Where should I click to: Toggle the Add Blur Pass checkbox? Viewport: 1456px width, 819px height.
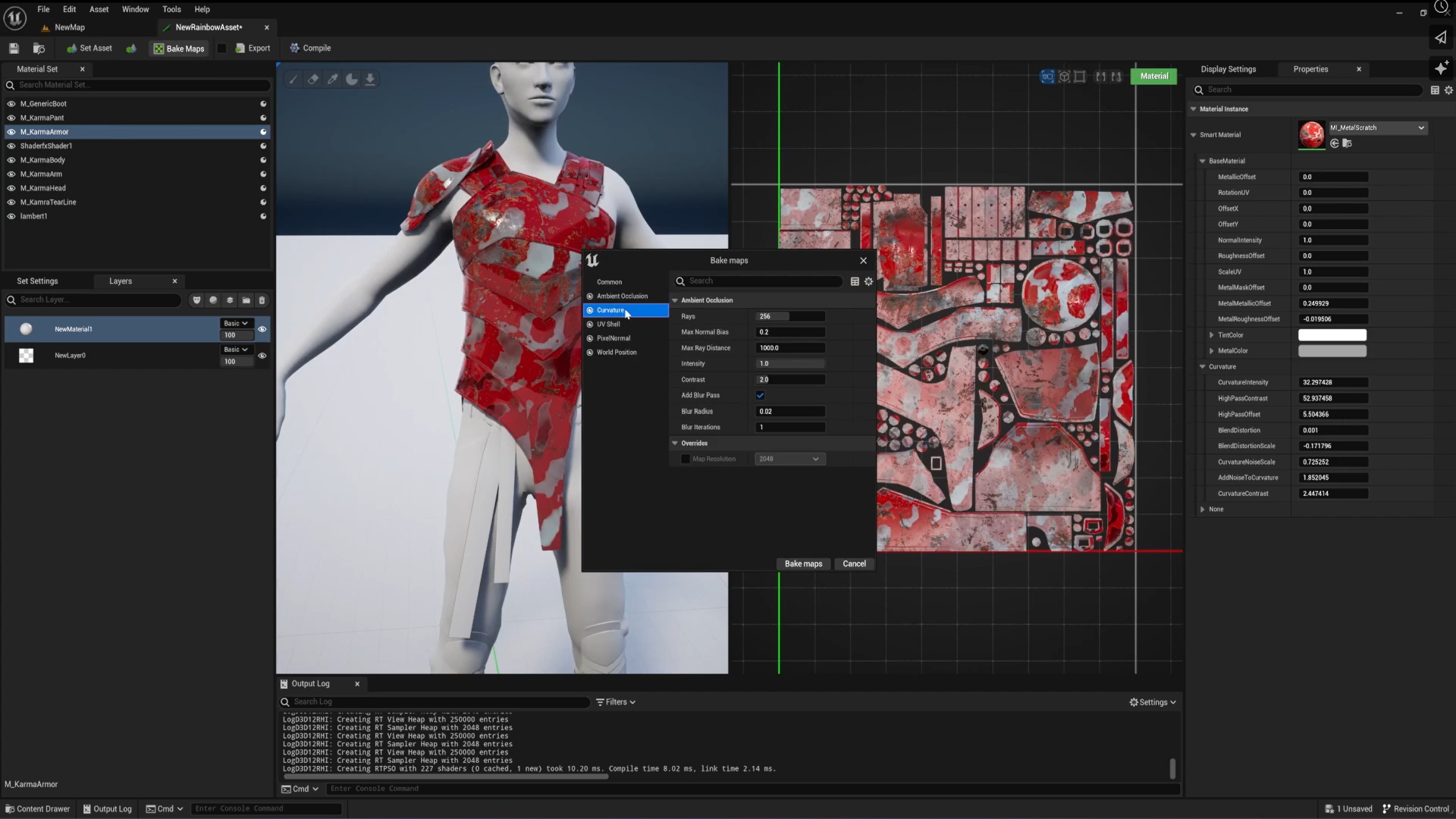(760, 395)
